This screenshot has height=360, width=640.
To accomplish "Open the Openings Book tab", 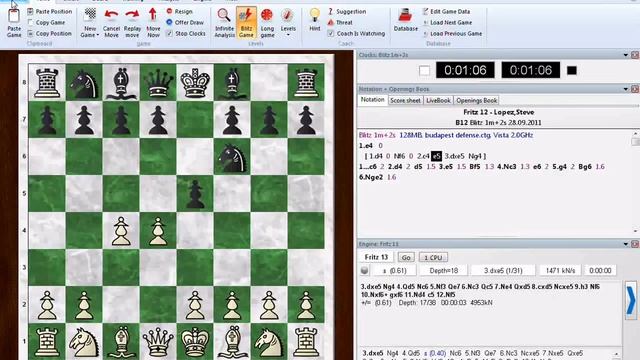I will pyautogui.click(x=476, y=100).
